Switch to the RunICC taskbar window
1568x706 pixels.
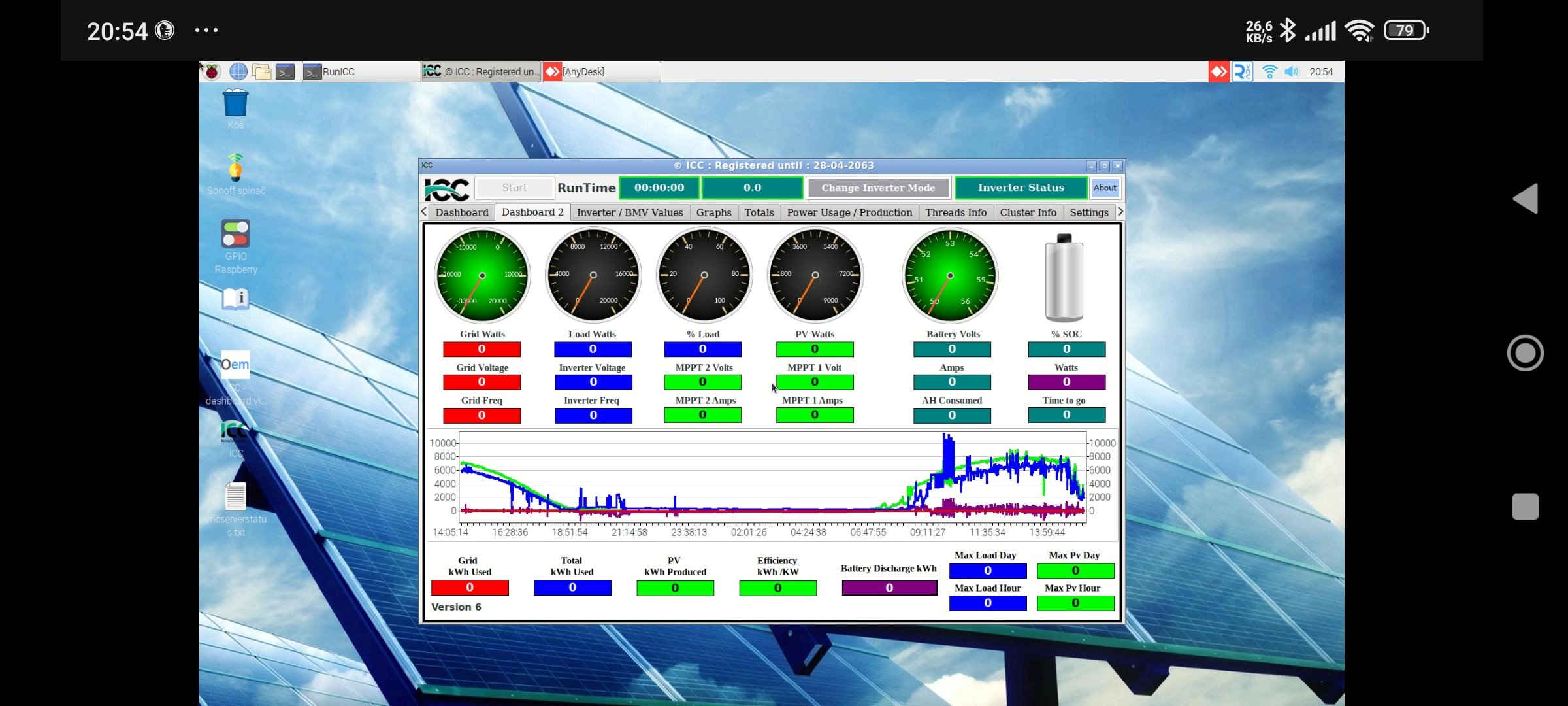361,72
